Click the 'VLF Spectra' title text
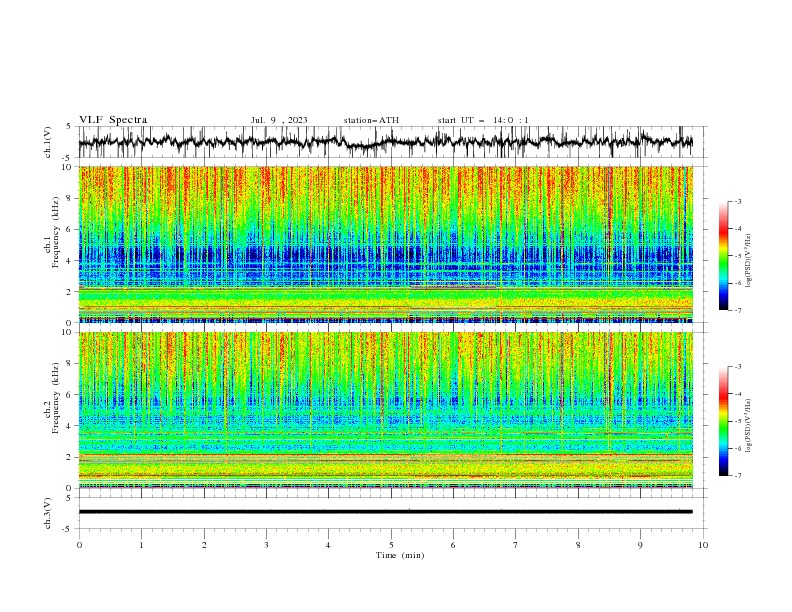 click(113, 120)
